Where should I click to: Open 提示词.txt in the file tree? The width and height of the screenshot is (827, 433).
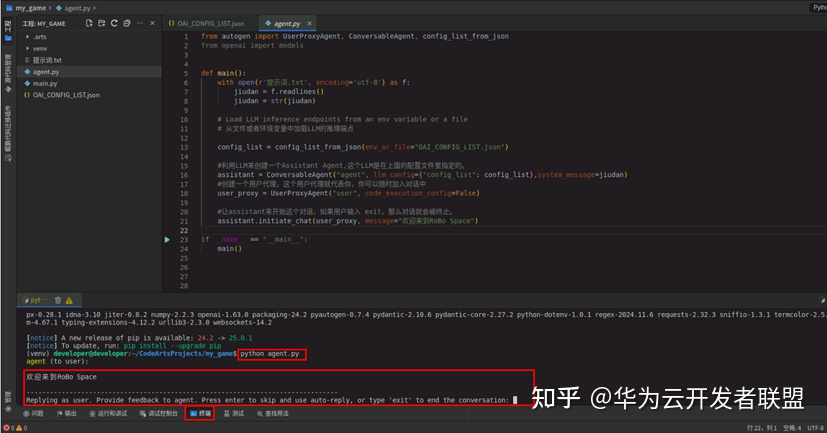point(47,60)
